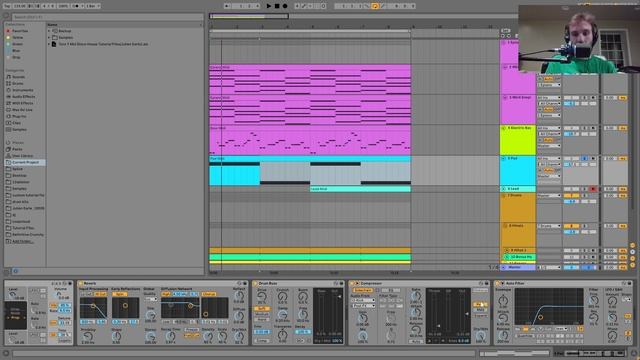The height and width of the screenshot is (360, 640).
Task: Click Add Folder in browser Places
Action: coord(23,241)
